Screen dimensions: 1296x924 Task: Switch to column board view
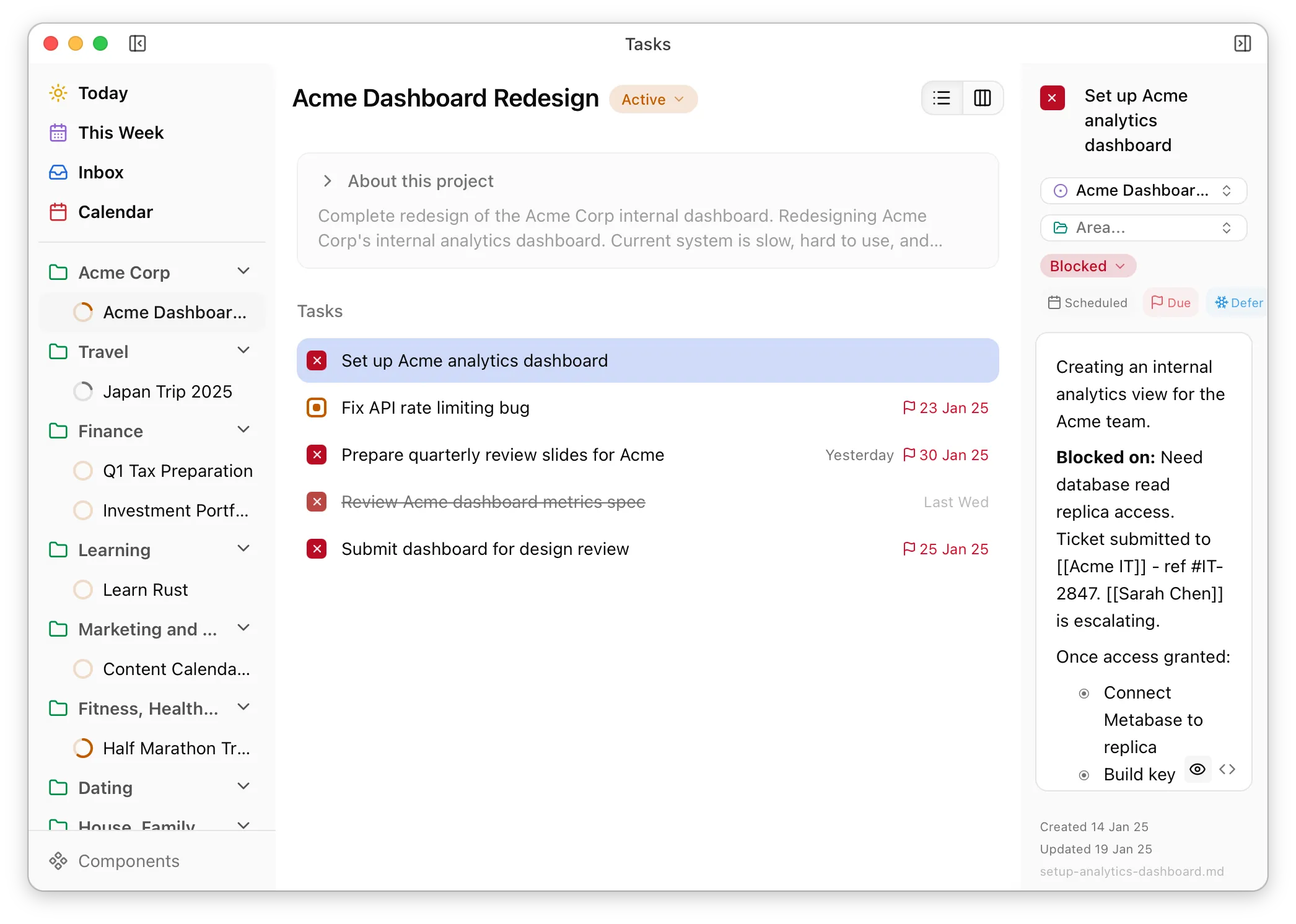point(982,98)
